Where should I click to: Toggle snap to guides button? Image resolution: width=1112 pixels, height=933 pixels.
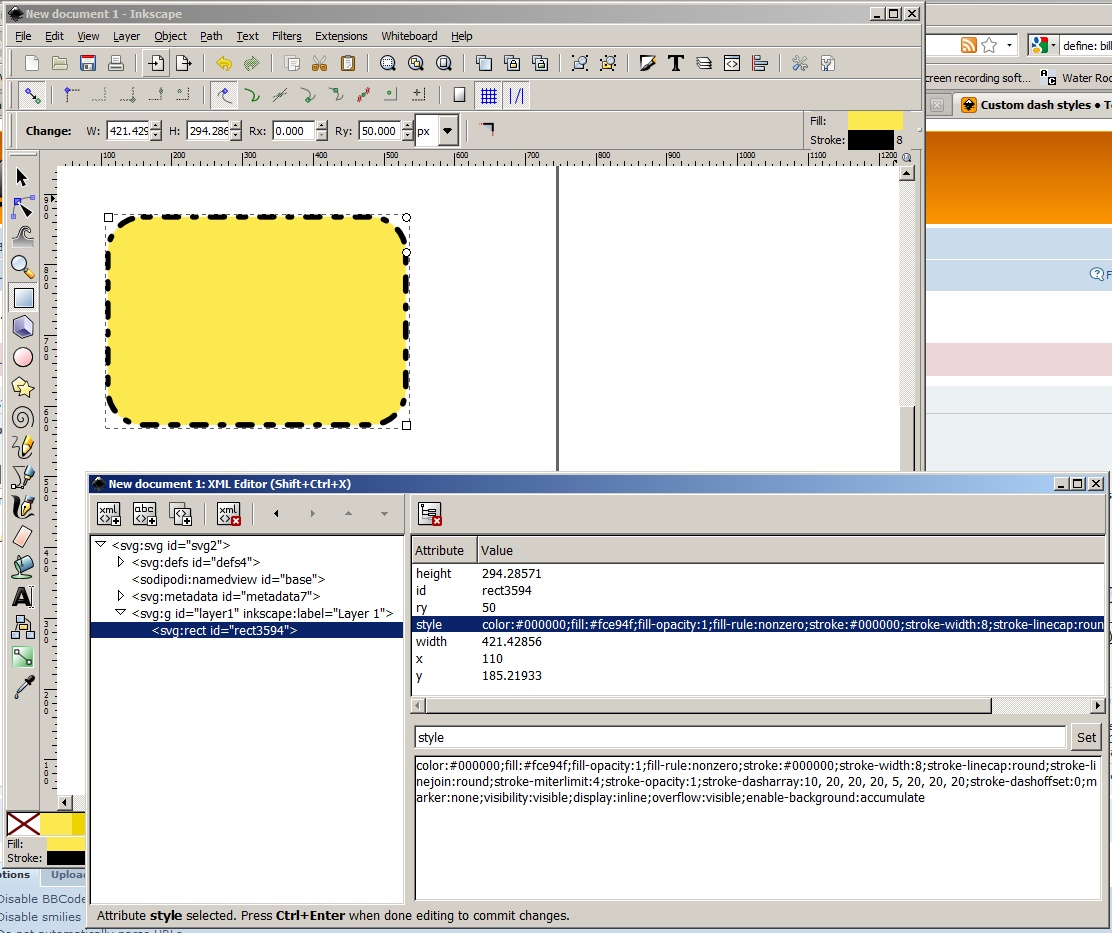point(516,96)
